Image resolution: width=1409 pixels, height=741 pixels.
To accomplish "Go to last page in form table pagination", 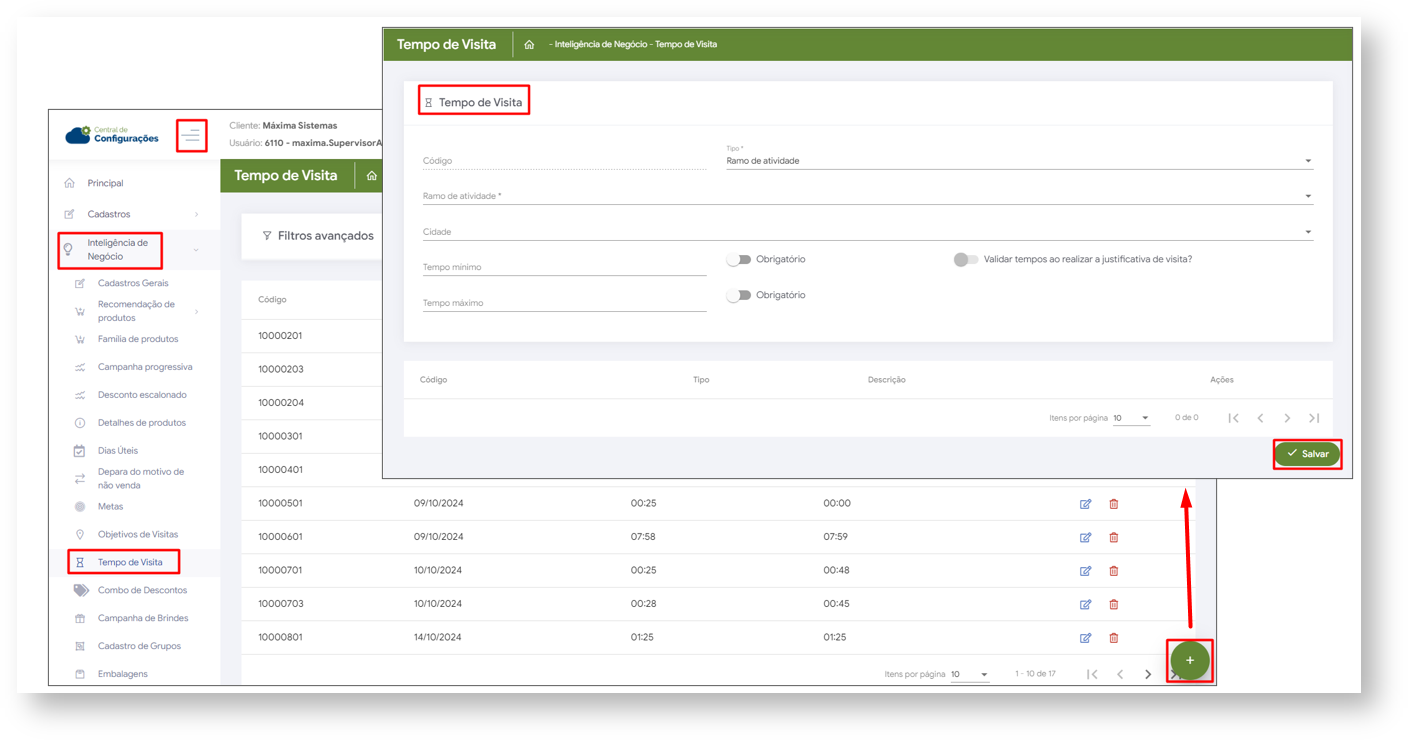I will pos(1314,418).
